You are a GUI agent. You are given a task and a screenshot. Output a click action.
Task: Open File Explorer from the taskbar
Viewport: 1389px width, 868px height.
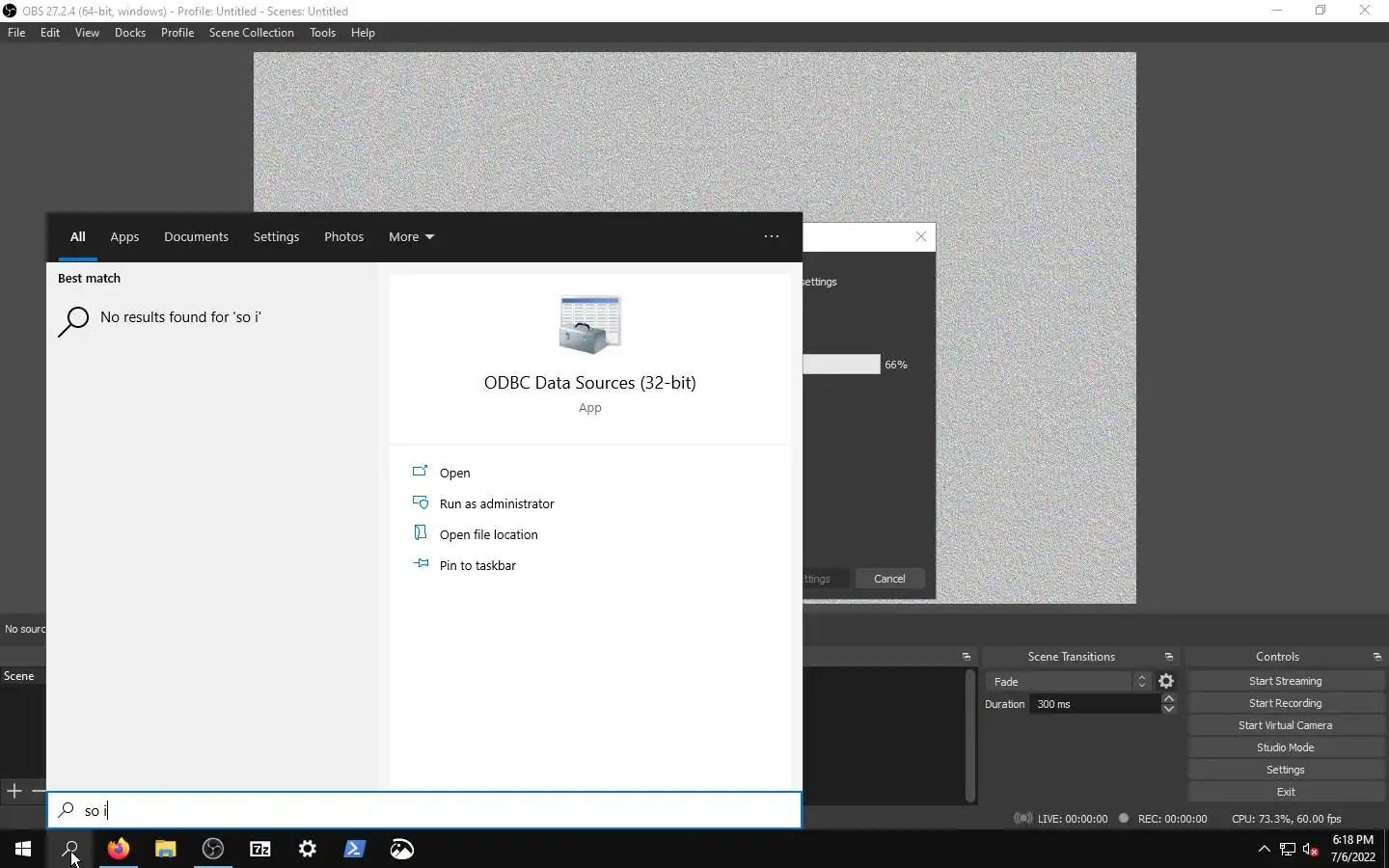coord(165,849)
